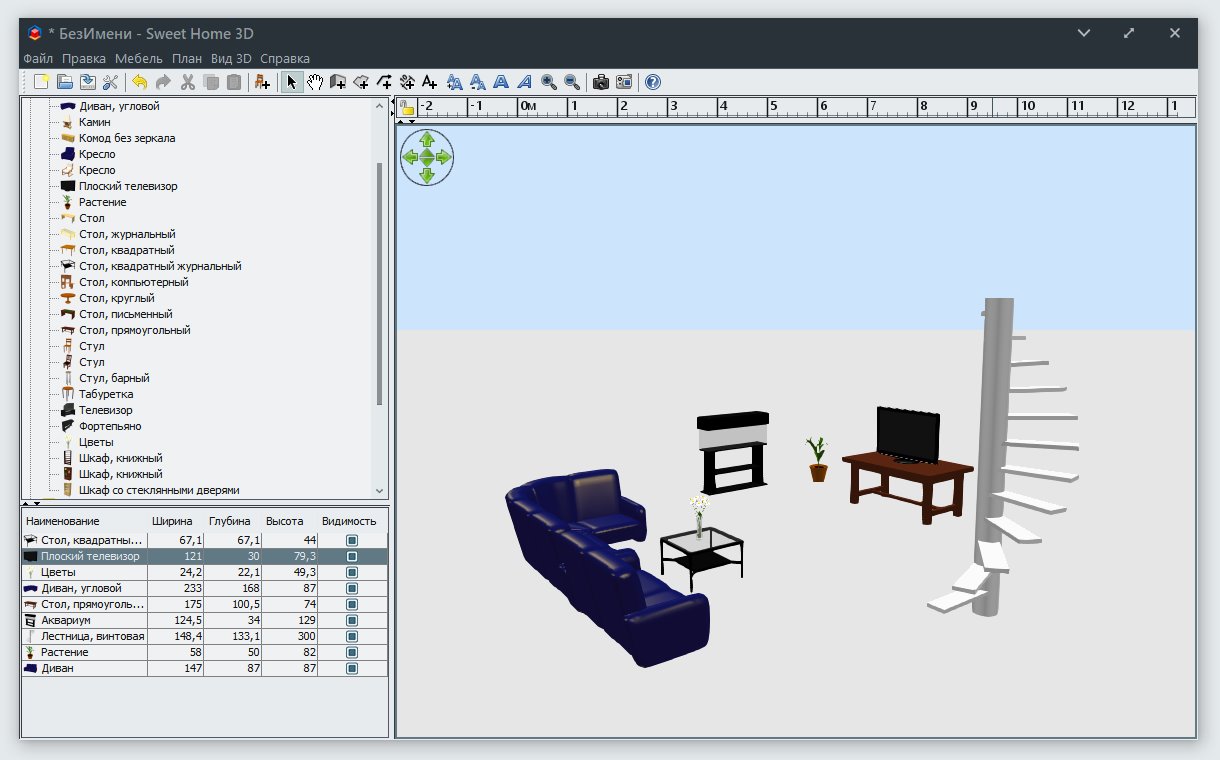
Task: Open the Preferences tools icon
Action: 110,82
